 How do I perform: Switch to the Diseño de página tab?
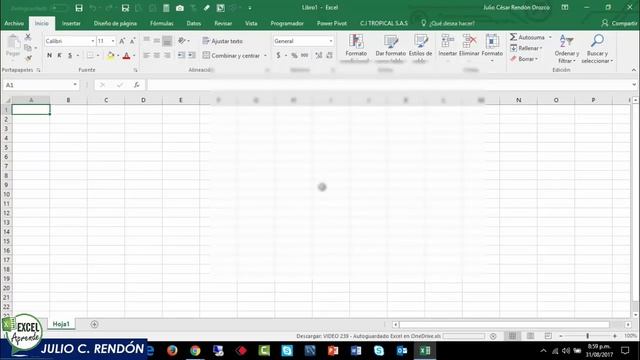click(115, 23)
